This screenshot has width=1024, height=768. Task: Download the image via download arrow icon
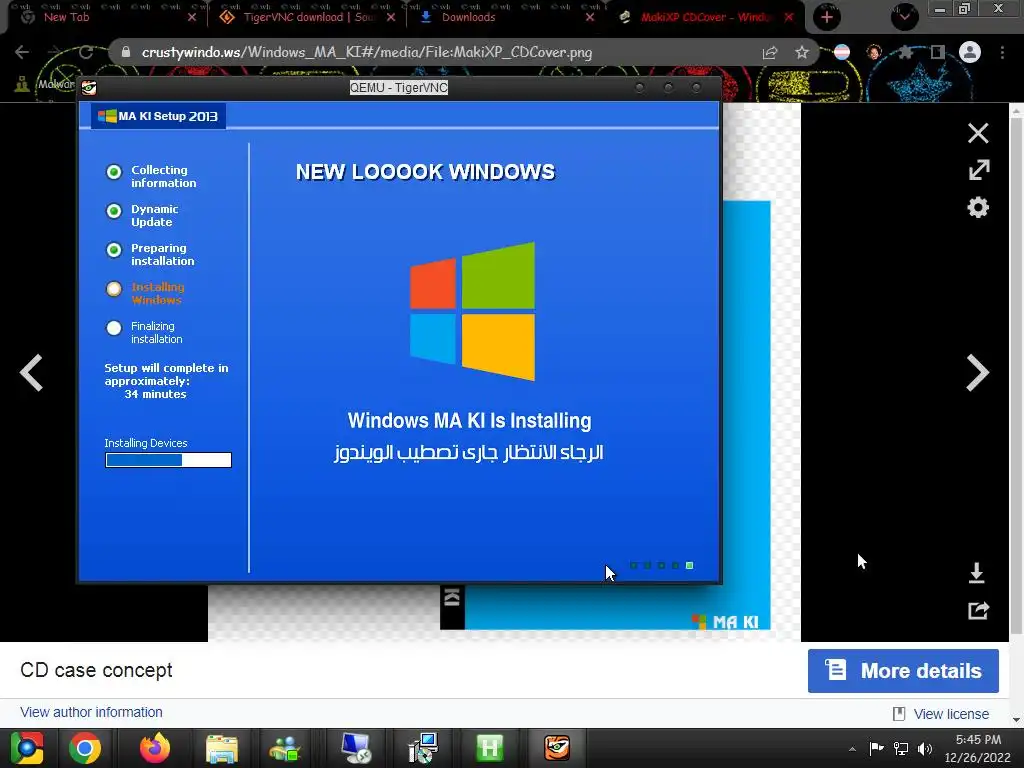(x=977, y=573)
